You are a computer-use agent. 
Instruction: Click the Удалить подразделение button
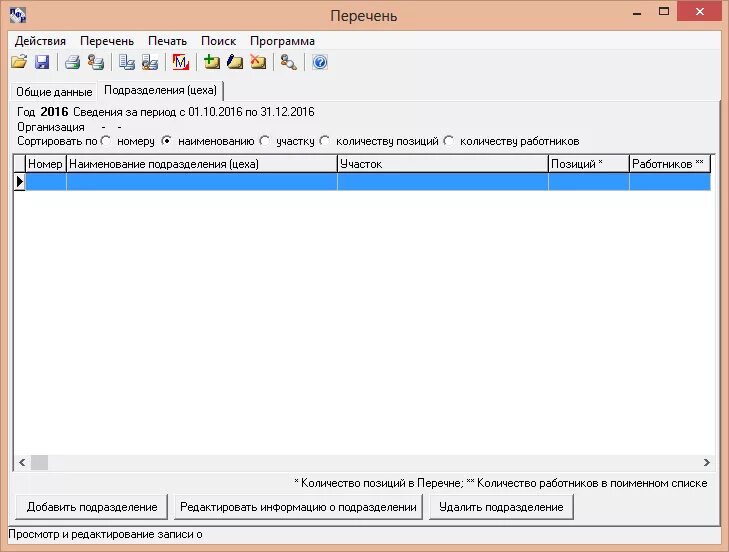click(501, 507)
